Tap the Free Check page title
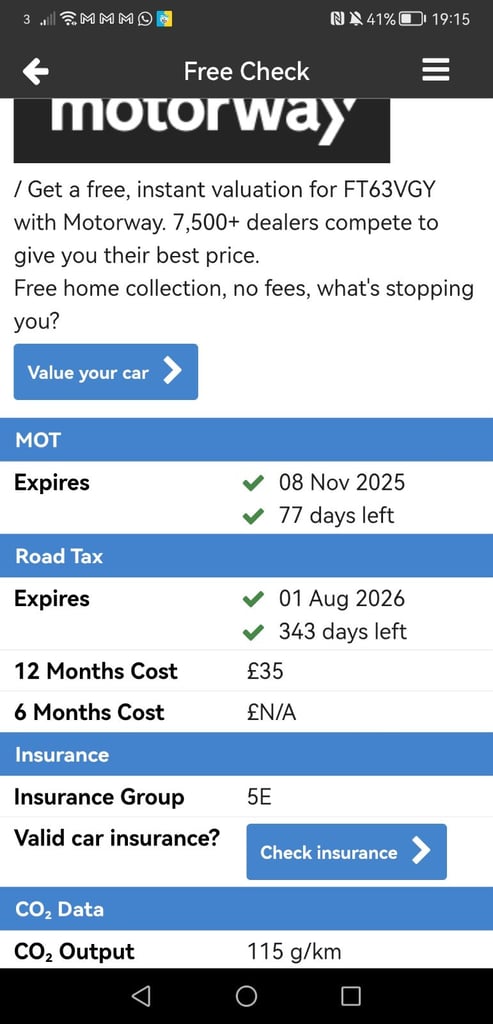This screenshot has width=493, height=1024. click(x=246, y=71)
